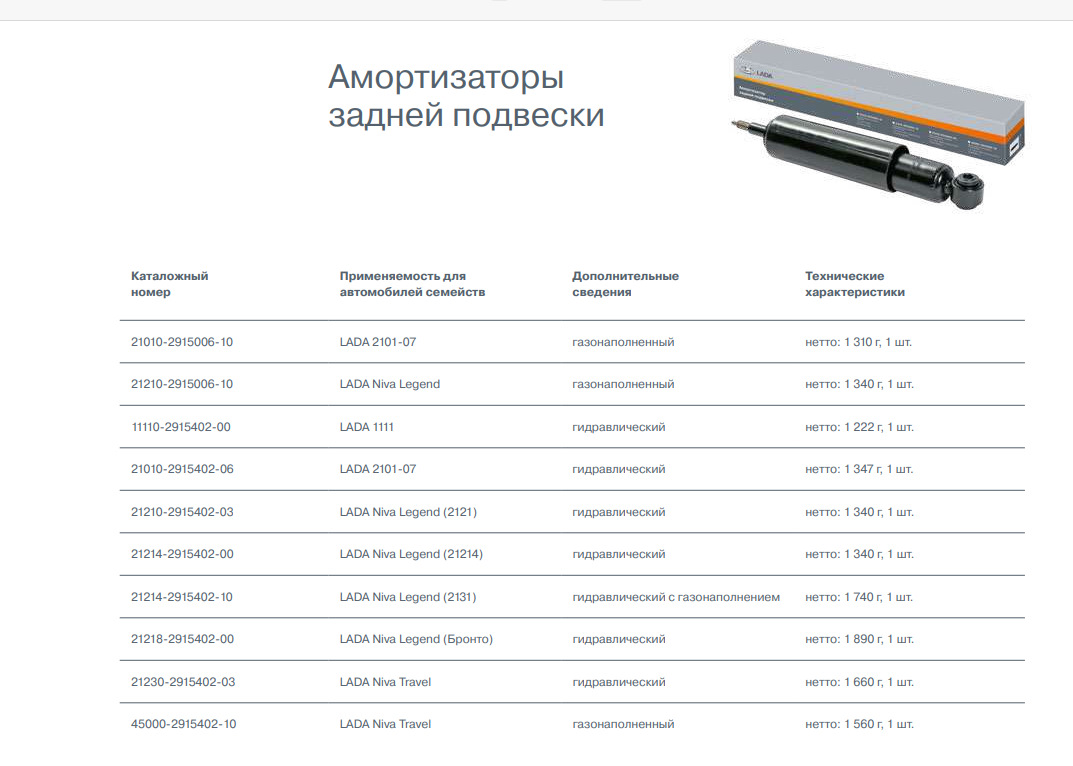The width and height of the screenshot is (1073, 766).
Task: Select catalog number 21210-2915006-10
Action: point(182,384)
